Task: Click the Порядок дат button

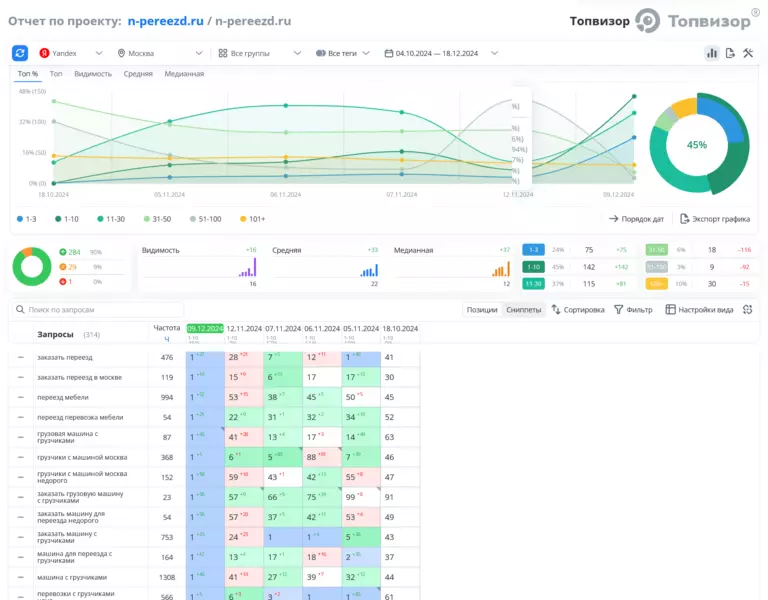Action: click(x=636, y=218)
